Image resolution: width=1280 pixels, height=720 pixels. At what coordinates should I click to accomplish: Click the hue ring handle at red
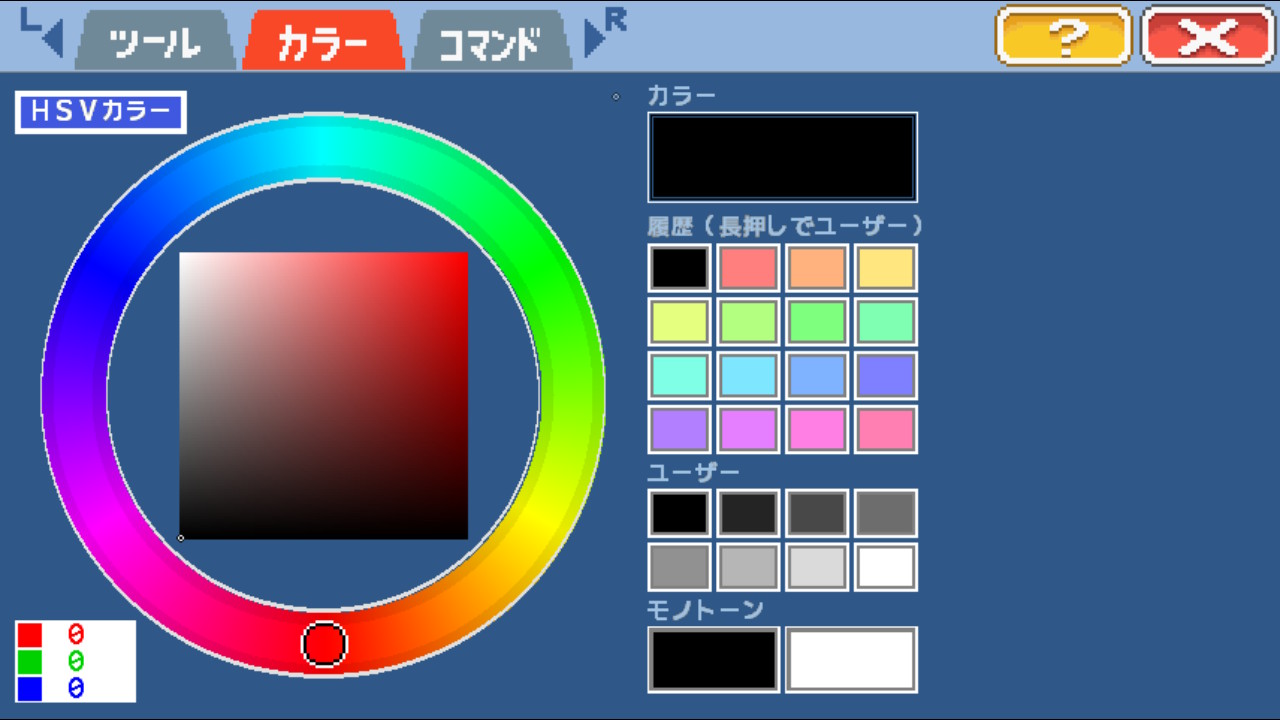click(x=324, y=644)
